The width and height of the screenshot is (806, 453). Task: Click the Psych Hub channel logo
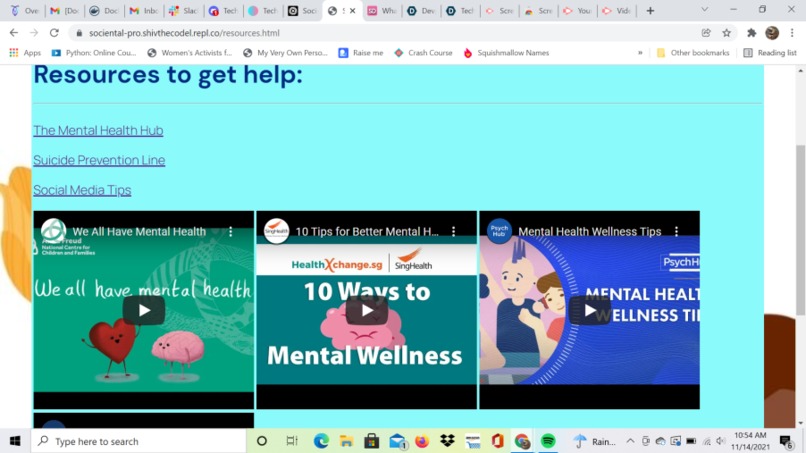[499, 231]
